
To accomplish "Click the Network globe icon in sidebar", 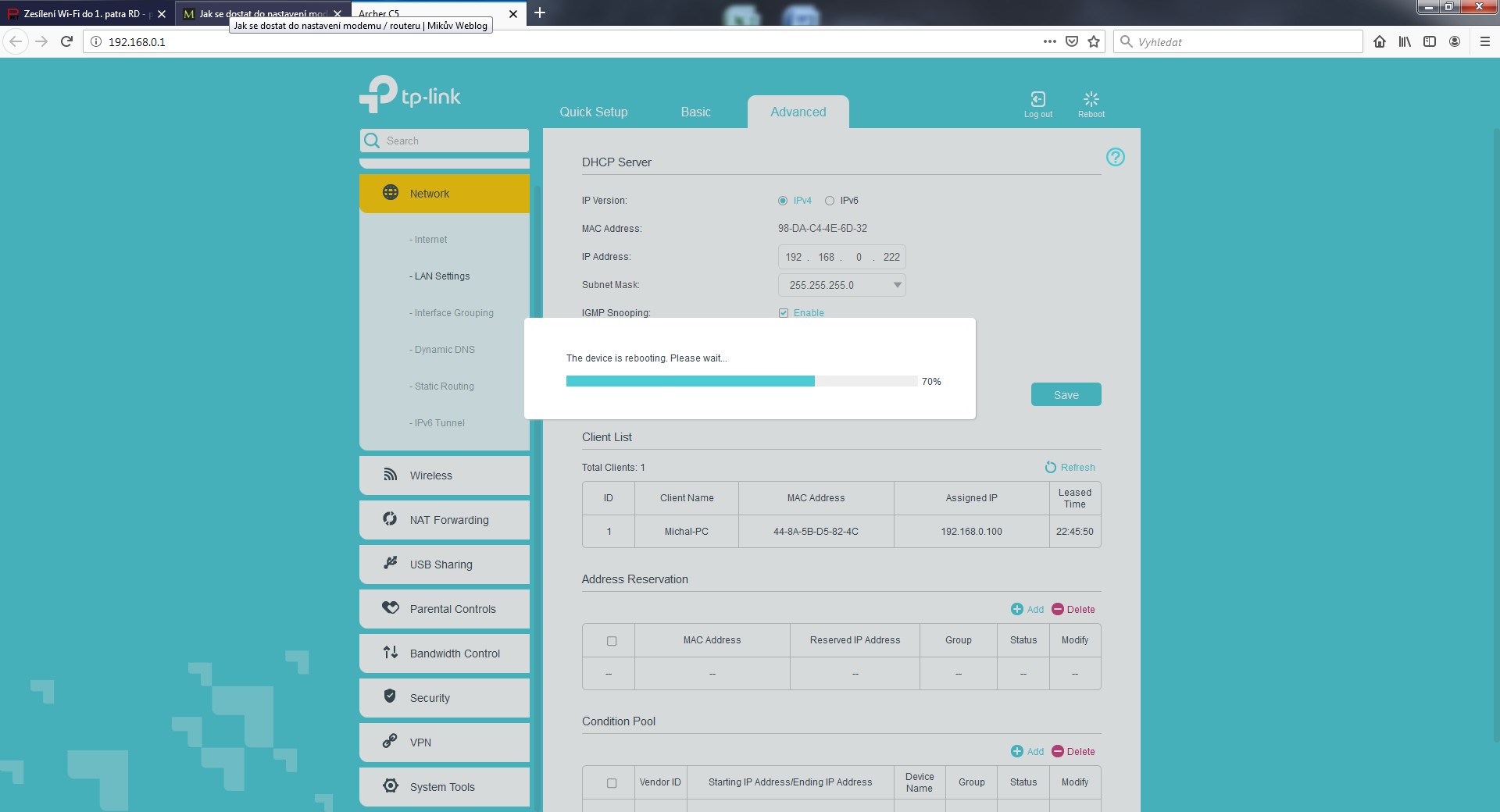I will tap(391, 193).
